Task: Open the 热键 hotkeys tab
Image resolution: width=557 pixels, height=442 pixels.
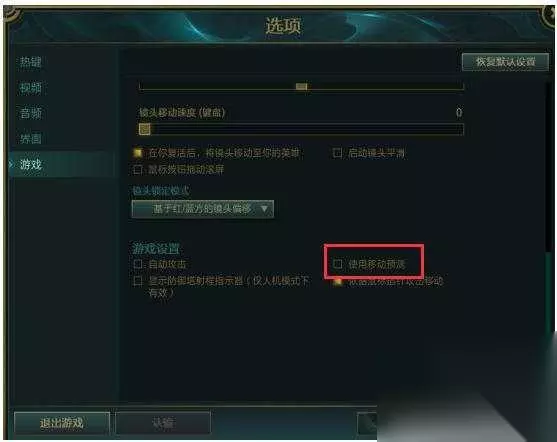Action: [x=31, y=62]
